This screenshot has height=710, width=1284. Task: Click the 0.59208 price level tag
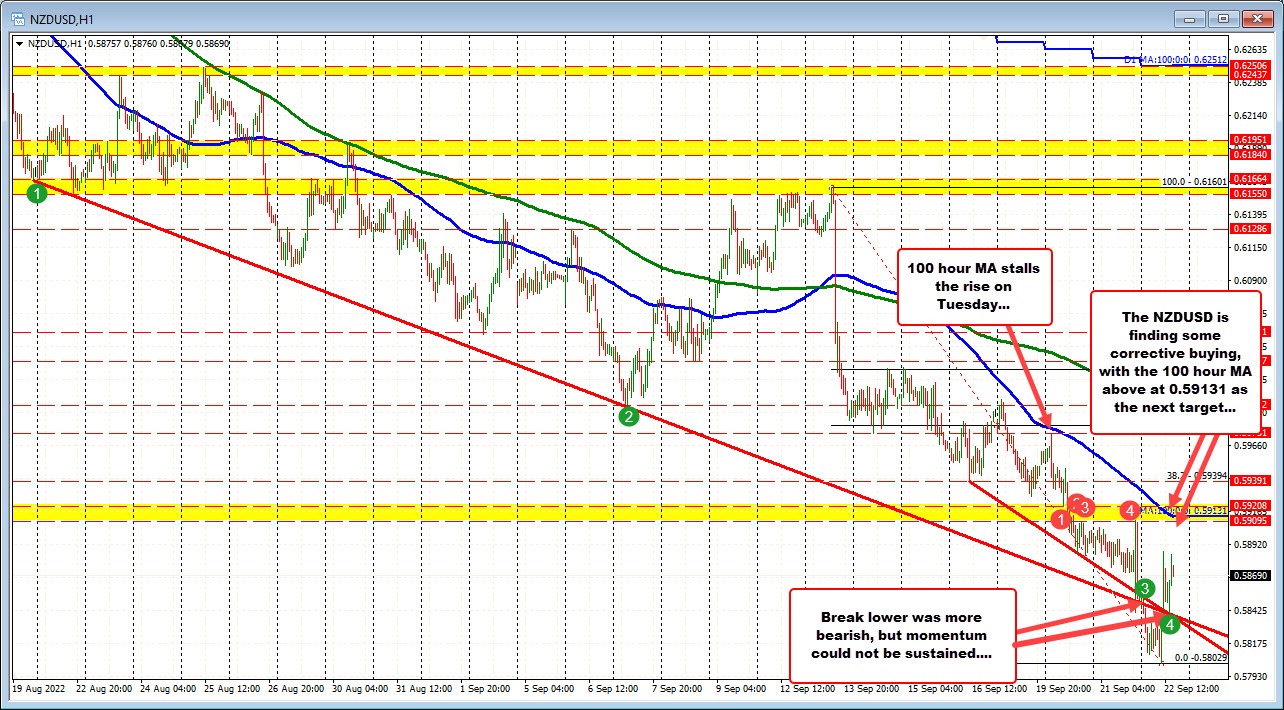pyautogui.click(x=1251, y=506)
